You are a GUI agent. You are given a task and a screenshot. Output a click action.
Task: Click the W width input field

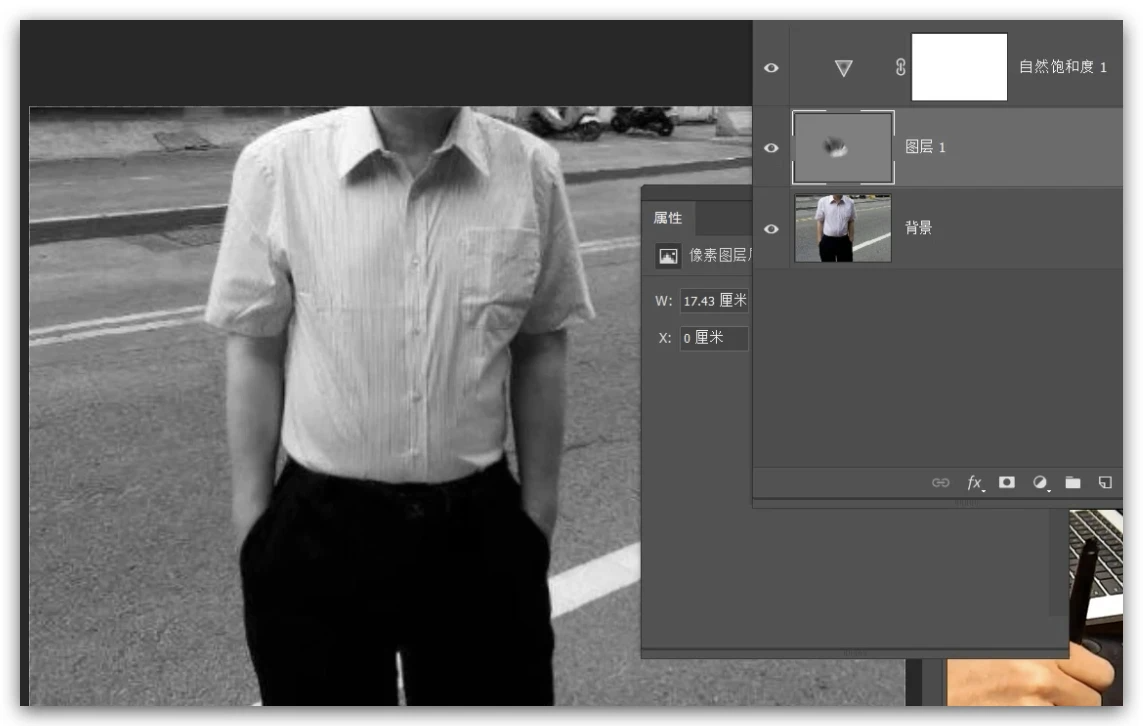pos(714,301)
